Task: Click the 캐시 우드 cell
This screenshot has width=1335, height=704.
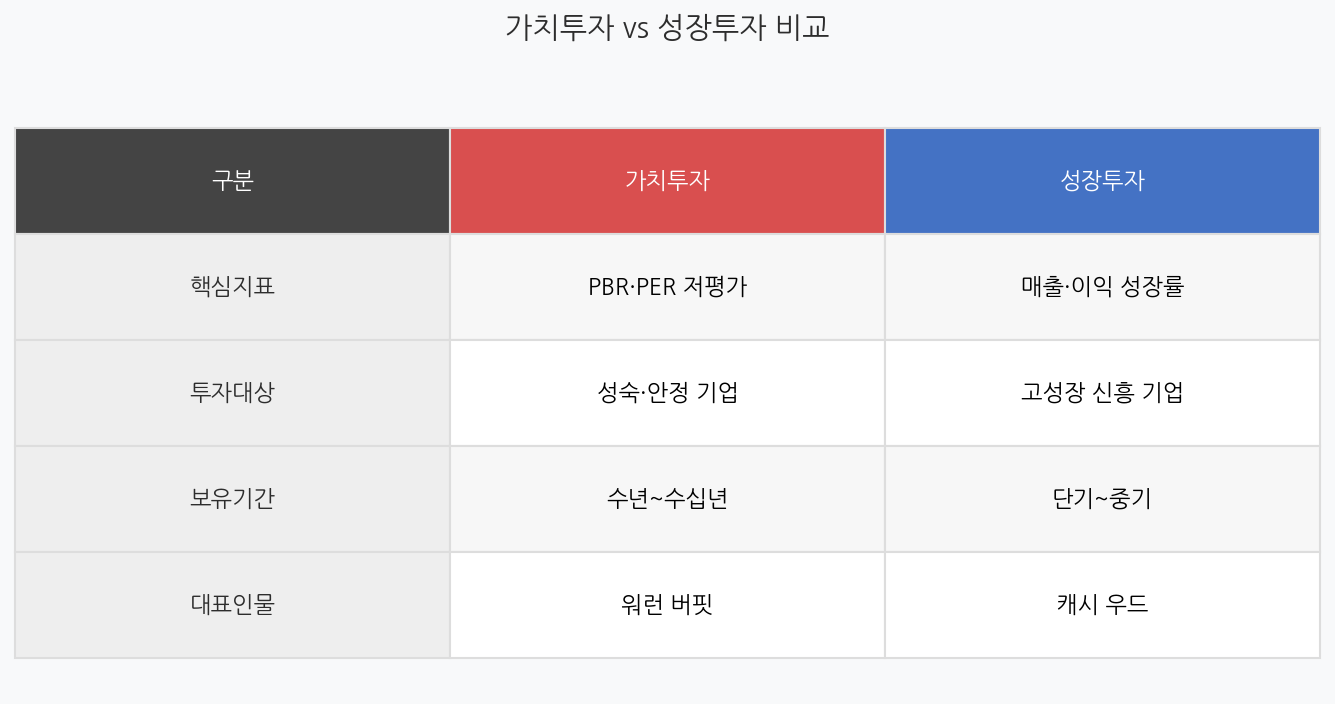Action: click(x=1102, y=605)
